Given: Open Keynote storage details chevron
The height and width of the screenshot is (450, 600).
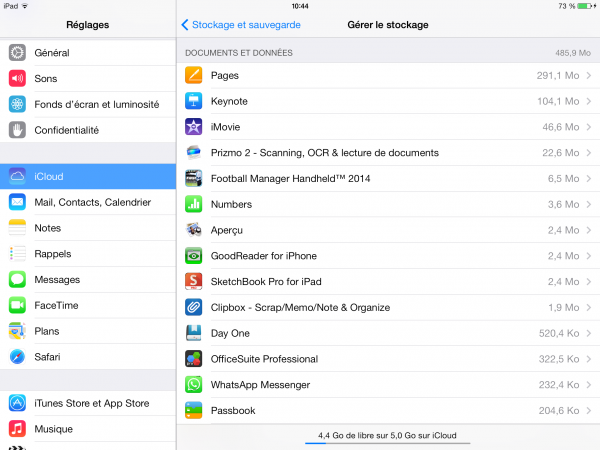Looking at the screenshot, I should [x=589, y=101].
